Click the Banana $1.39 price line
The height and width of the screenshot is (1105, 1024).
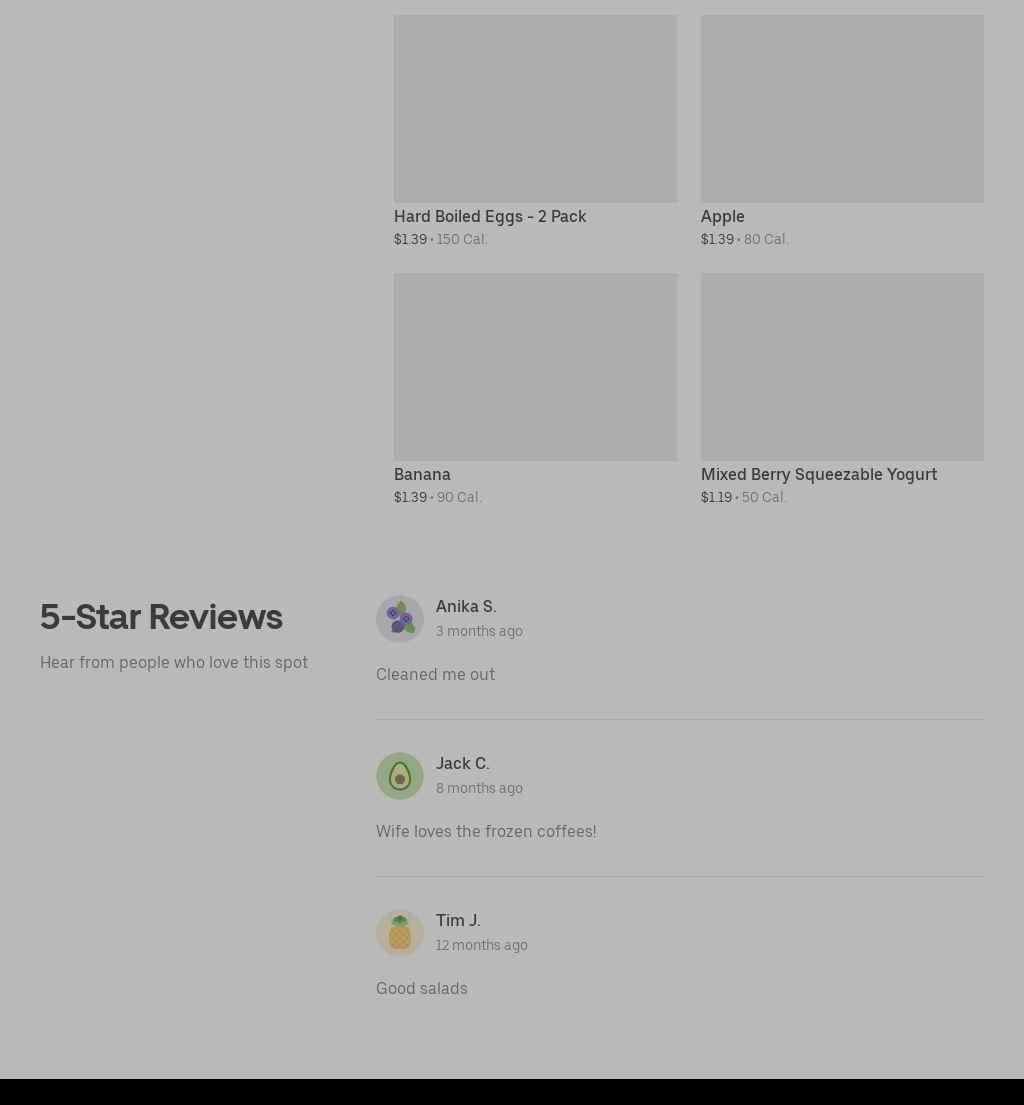coord(438,497)
